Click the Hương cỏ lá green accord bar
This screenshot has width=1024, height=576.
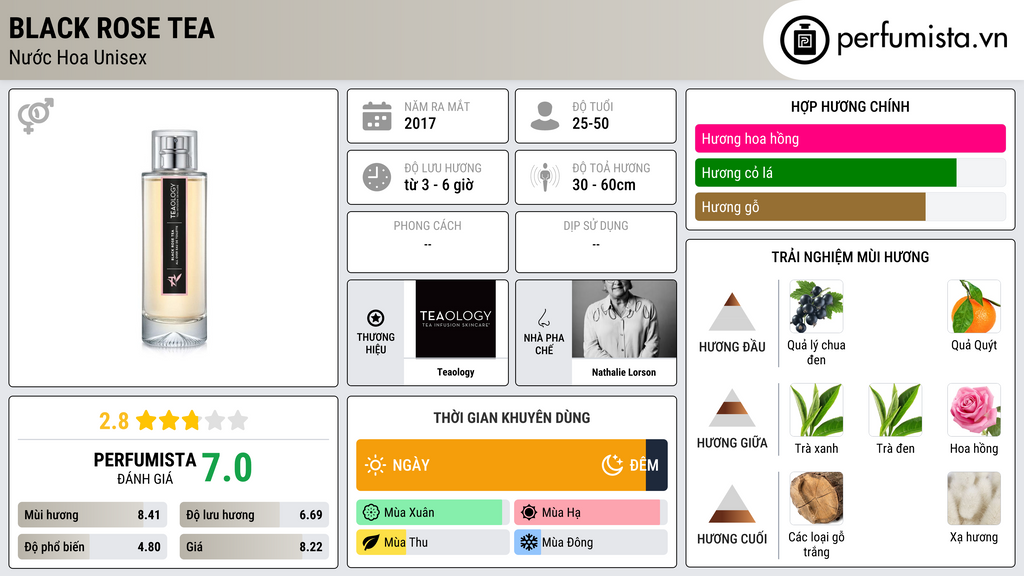(x=825, y=173)
